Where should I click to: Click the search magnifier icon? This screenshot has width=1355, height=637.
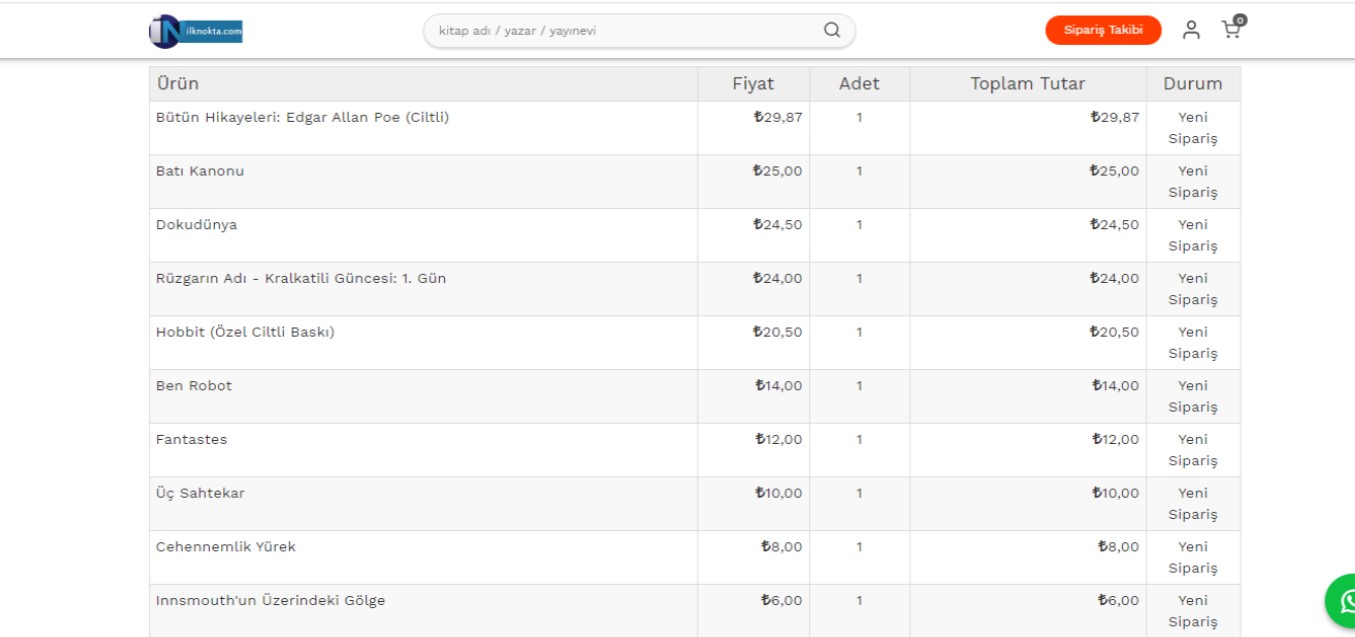coord(832,30)
